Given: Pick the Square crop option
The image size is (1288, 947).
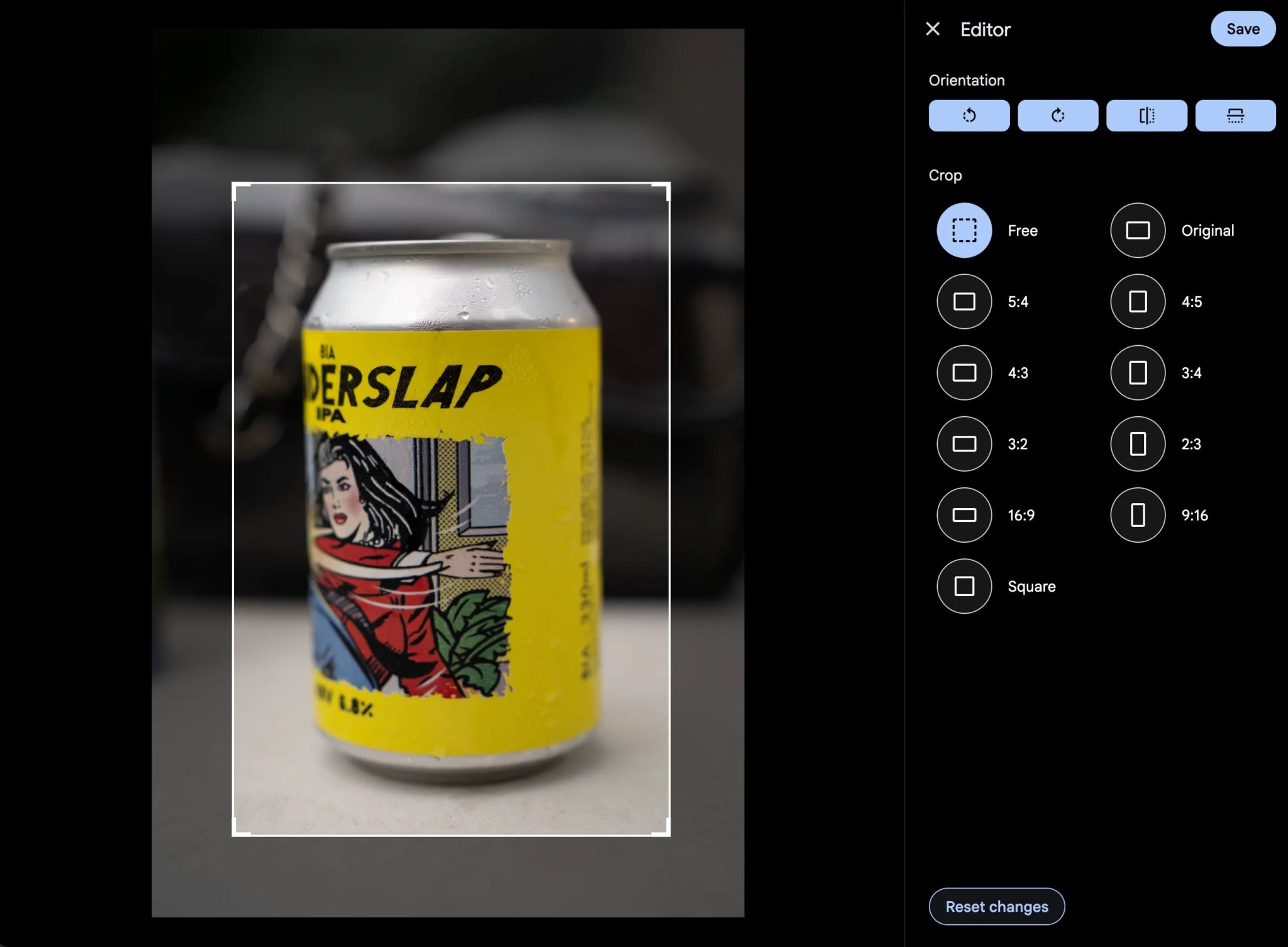Looking at the screenshot, I should tap(963, 586).
